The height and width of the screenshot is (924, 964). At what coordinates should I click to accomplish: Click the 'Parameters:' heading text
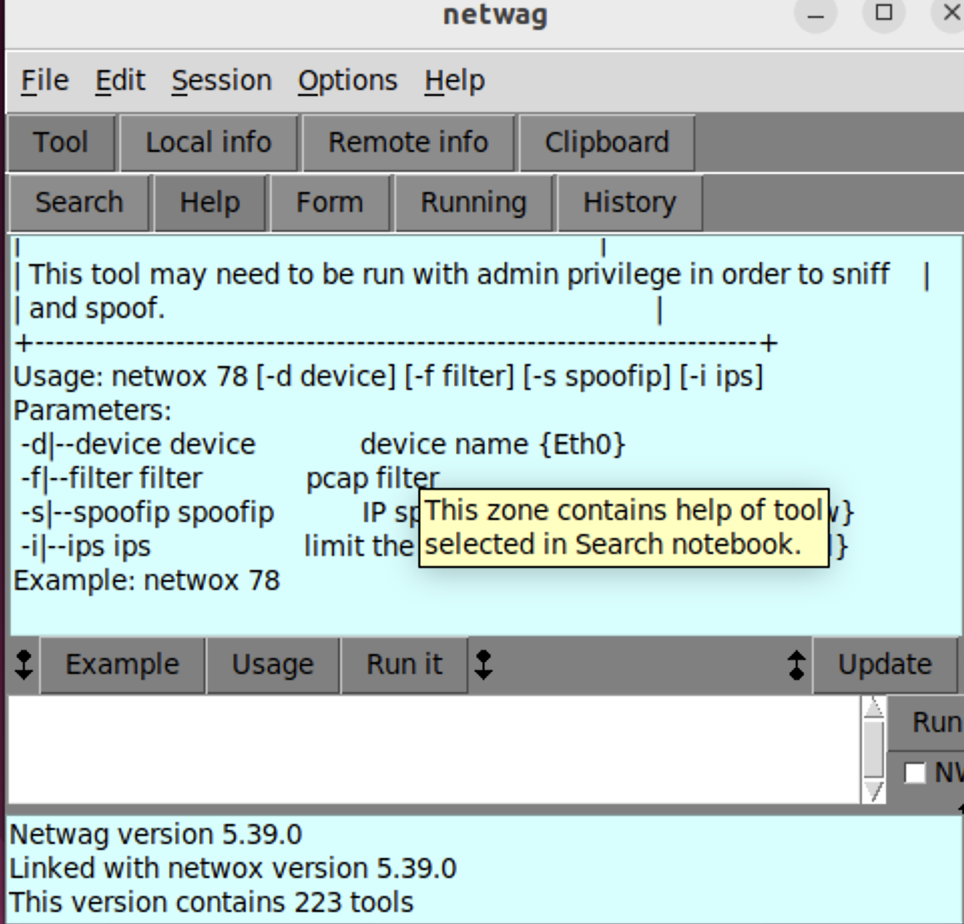click(x=92, y=410)
